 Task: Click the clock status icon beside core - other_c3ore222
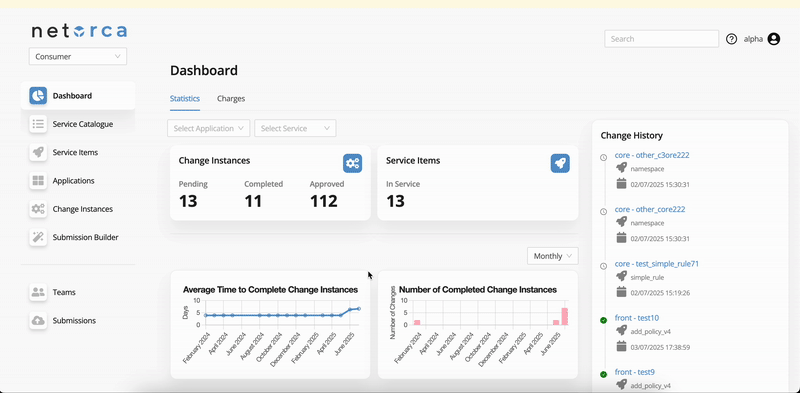point(604,157)
